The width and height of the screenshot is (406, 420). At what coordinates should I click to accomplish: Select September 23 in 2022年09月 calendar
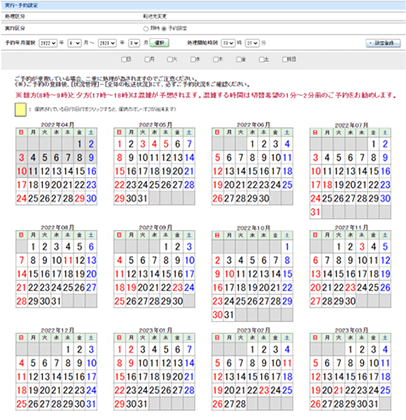(x=177, y=288)
